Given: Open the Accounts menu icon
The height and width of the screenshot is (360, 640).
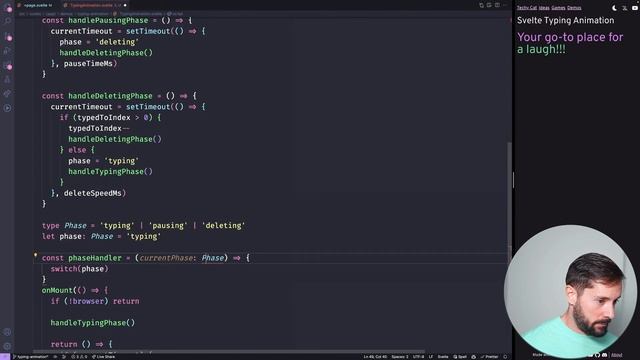Looking at the screenshot, I should pos(7,332).
